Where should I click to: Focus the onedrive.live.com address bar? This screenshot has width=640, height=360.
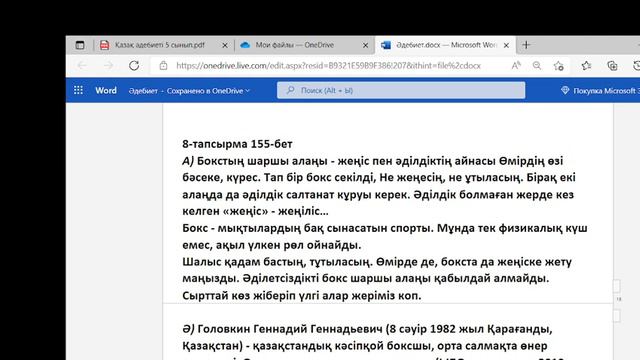coord(329,65)
